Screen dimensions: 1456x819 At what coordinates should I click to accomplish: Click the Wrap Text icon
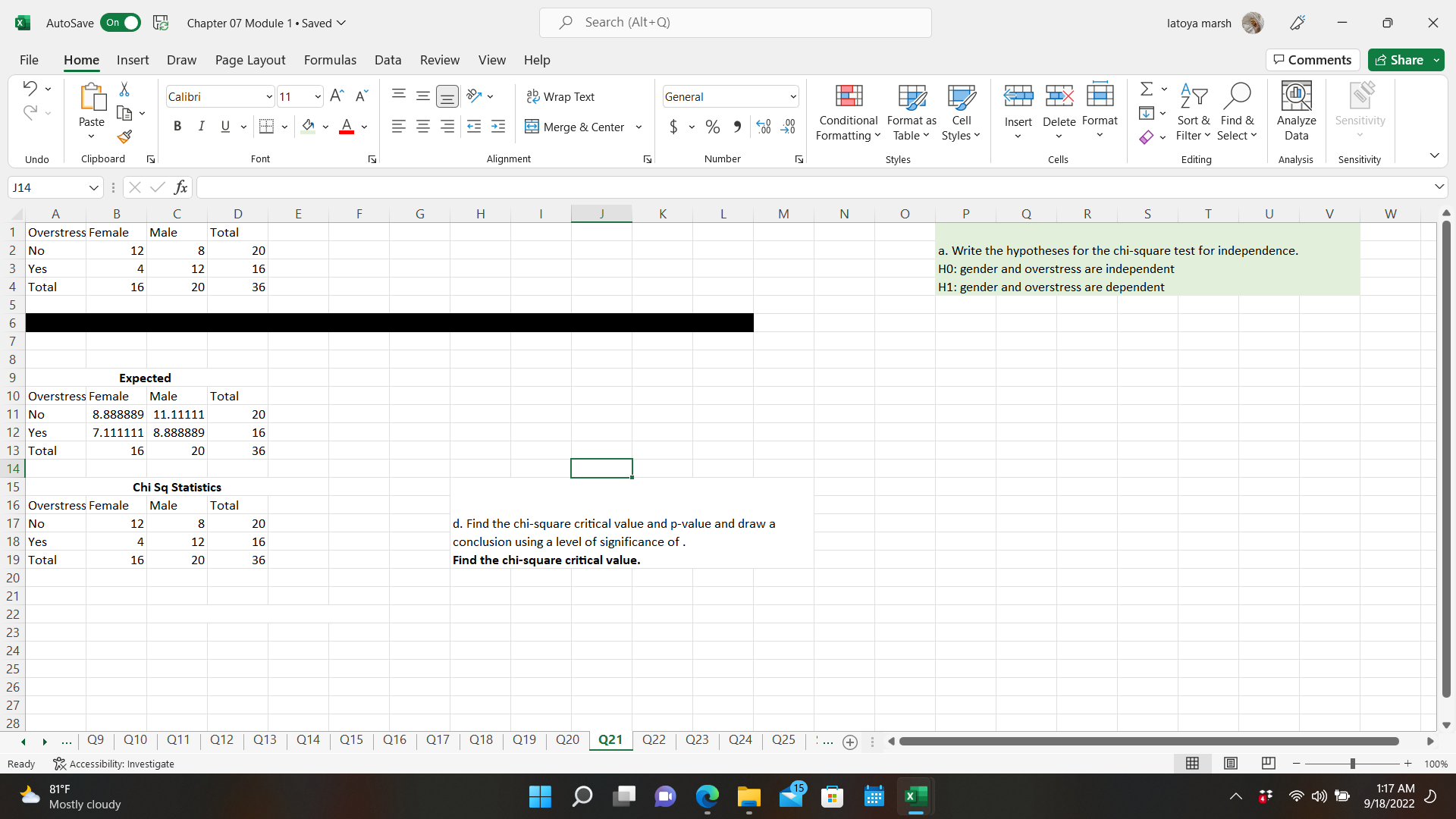click(533, 96)
